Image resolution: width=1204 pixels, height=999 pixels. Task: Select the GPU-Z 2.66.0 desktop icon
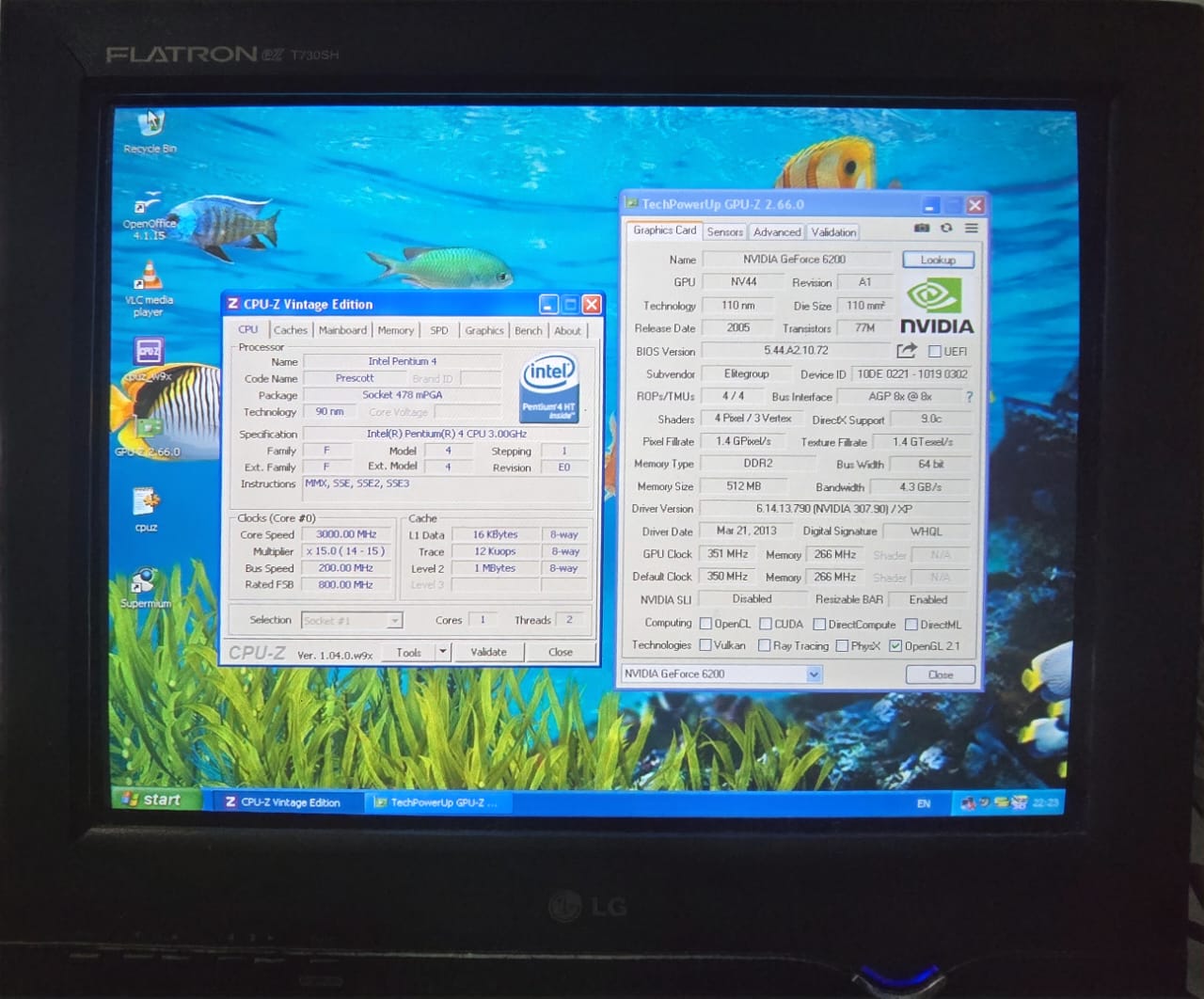(x=148, y=435)
